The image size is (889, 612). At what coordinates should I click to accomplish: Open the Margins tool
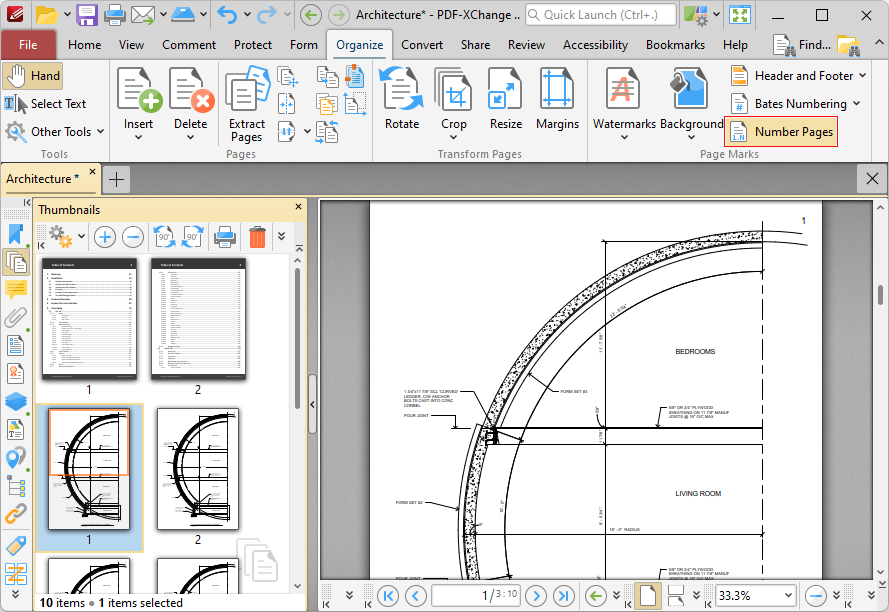tap(557, 99)
